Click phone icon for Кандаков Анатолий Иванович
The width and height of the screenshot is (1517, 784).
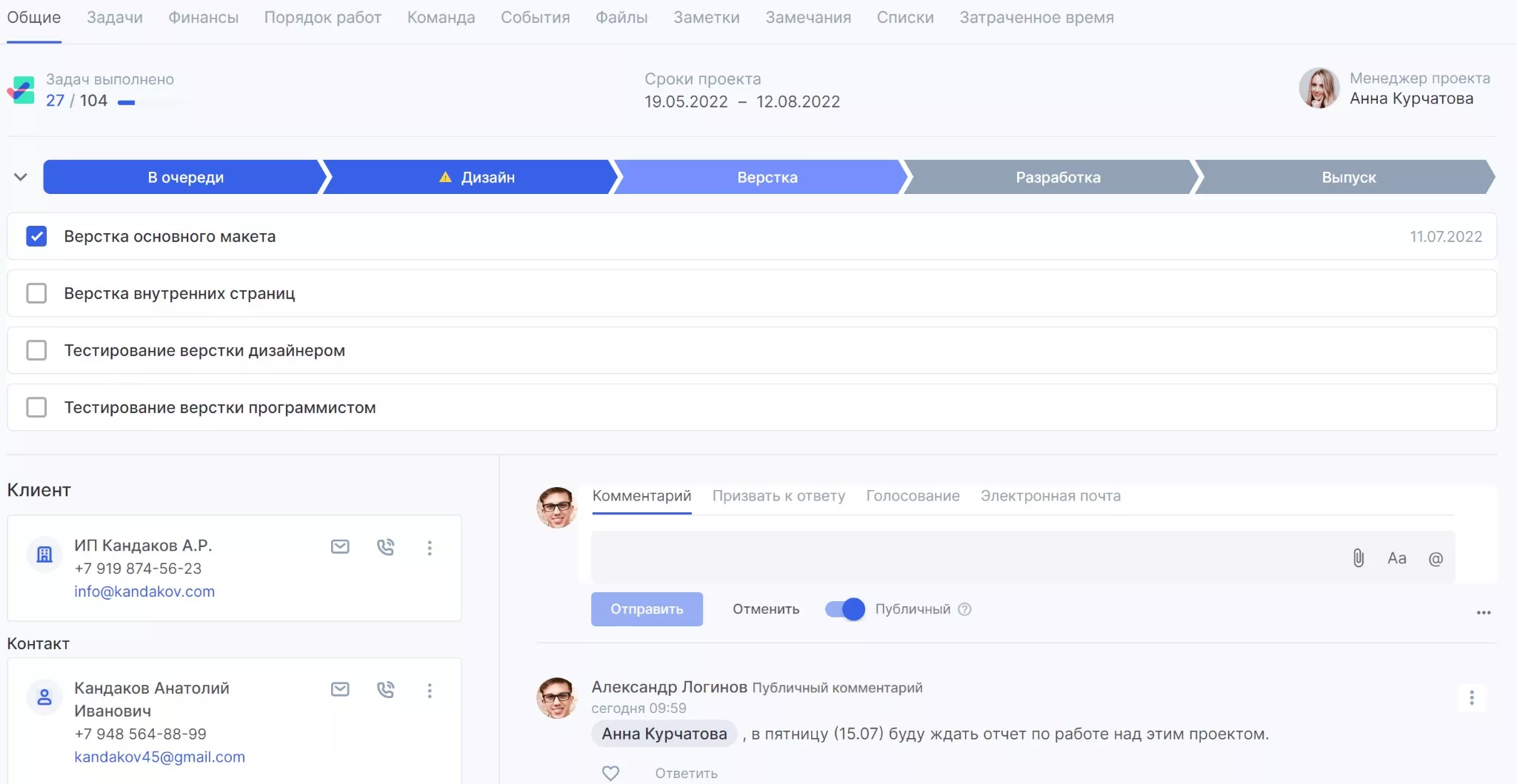click(x=385, y=690)
